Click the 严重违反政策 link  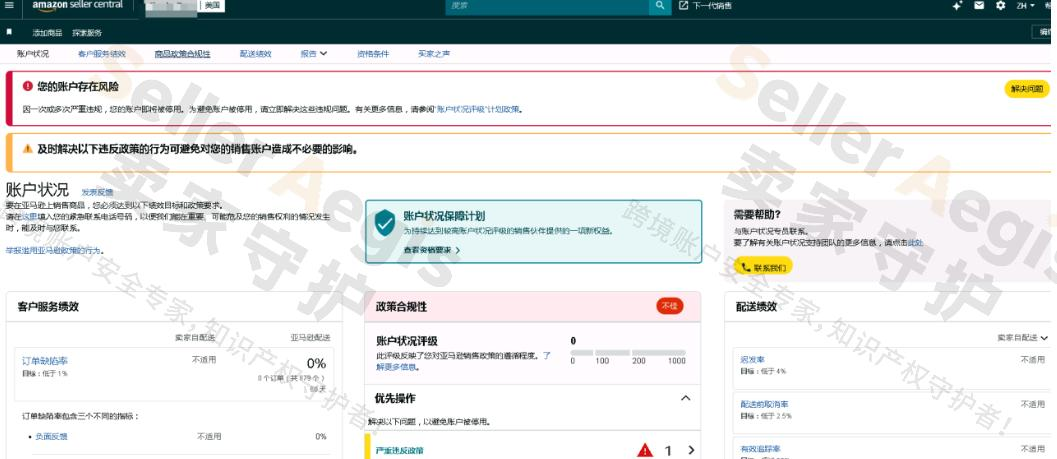400,450
